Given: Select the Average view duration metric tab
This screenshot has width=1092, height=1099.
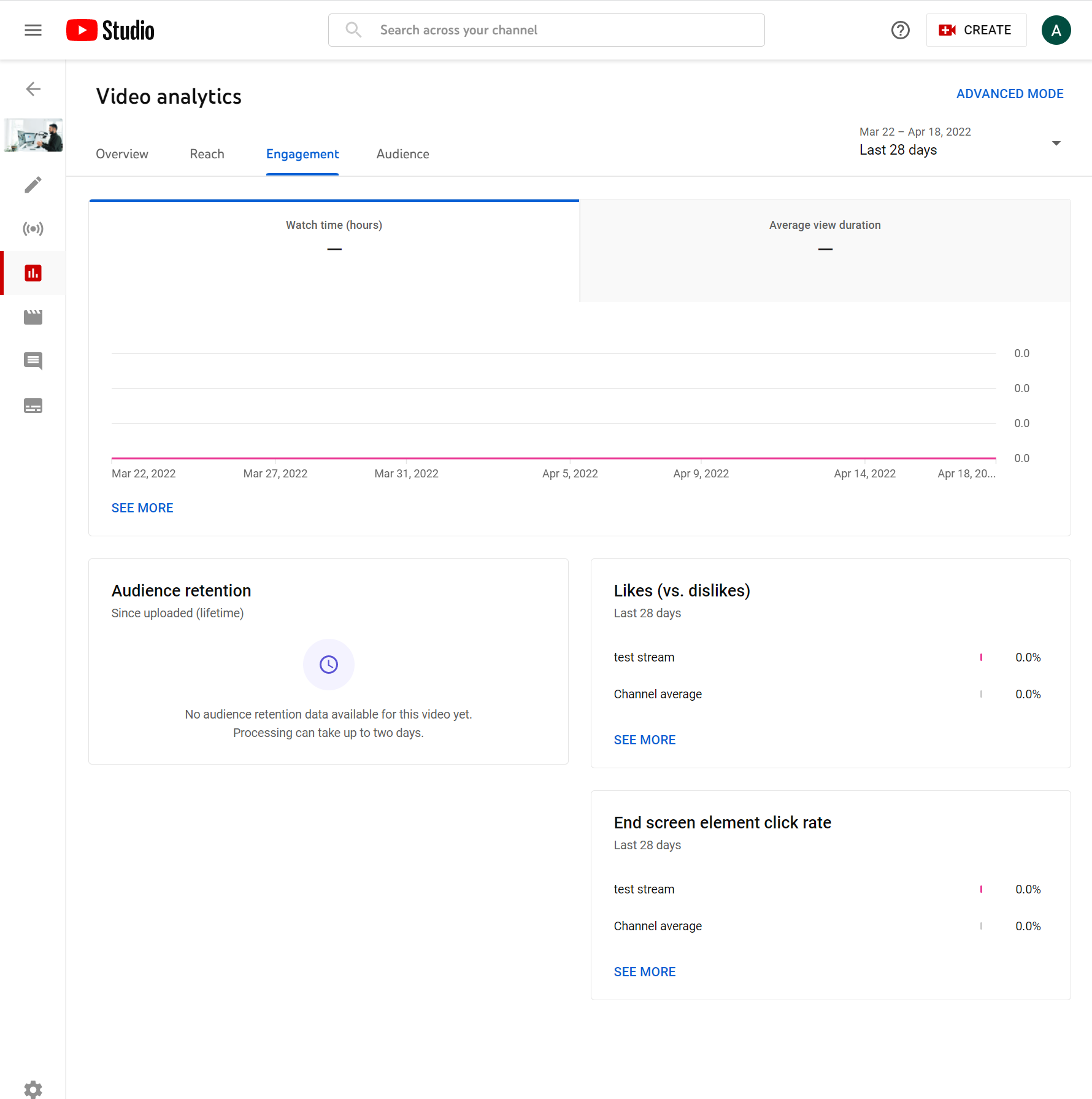Looking at the screenshot, I should pyautogui.click(x=825, y=251).
